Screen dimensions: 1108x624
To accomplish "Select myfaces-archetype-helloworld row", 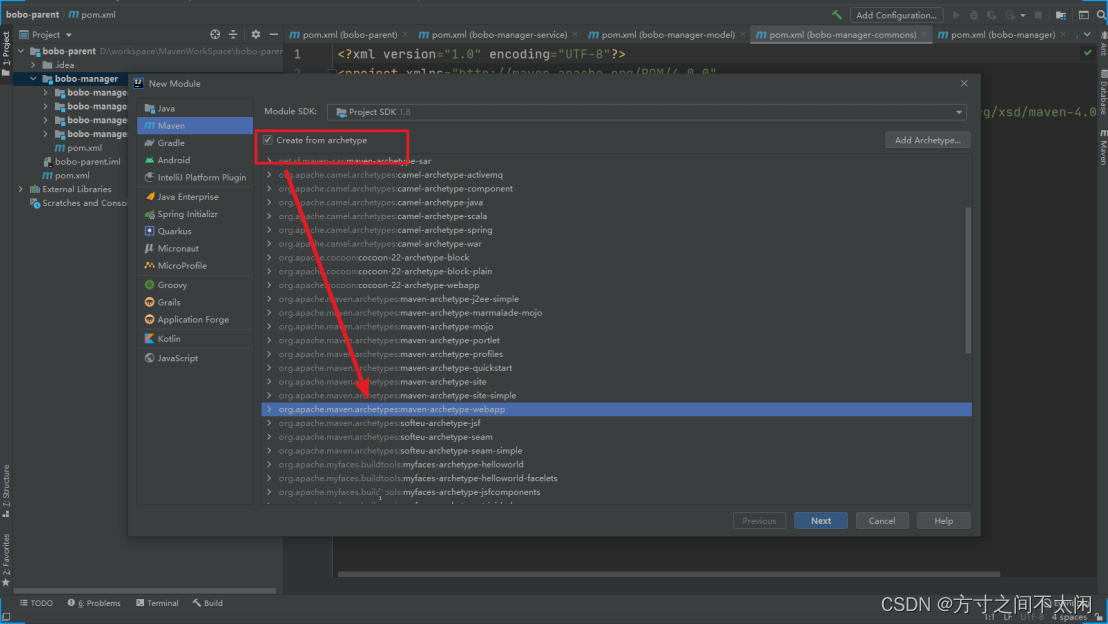I will click(616, 464).
